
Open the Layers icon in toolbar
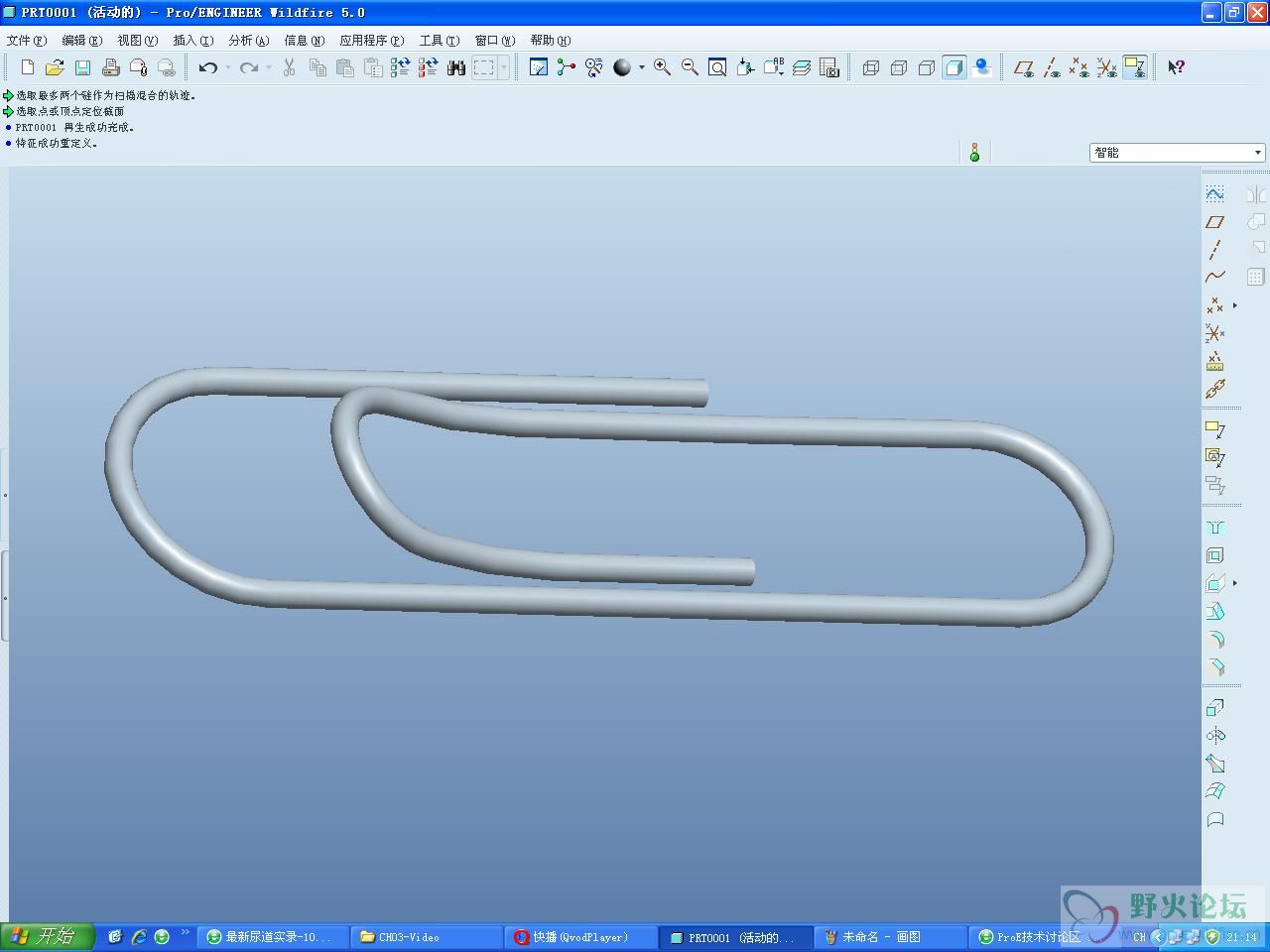tap(802, 67)
